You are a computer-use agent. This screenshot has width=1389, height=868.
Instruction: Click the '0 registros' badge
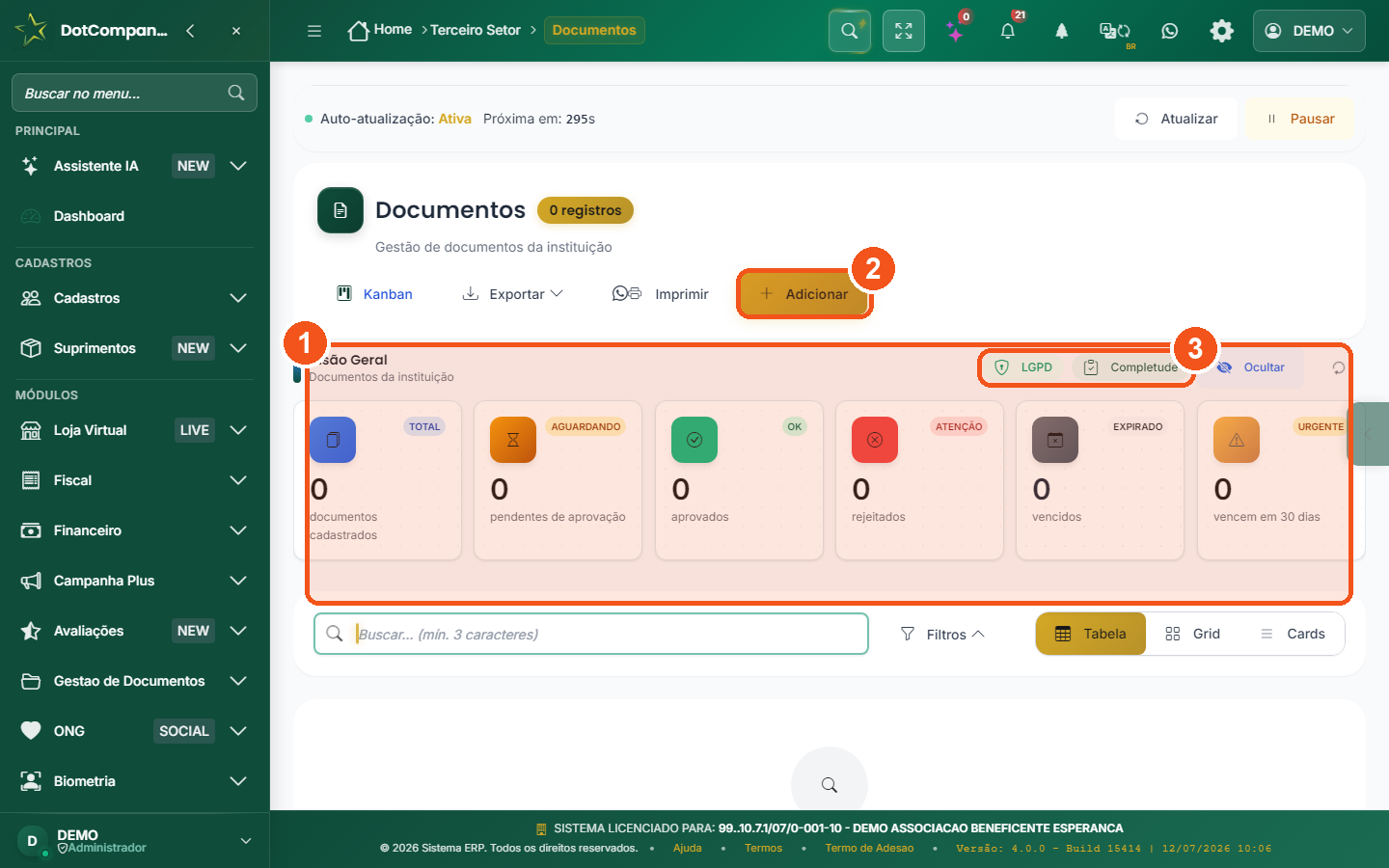(x=586, y=210)
